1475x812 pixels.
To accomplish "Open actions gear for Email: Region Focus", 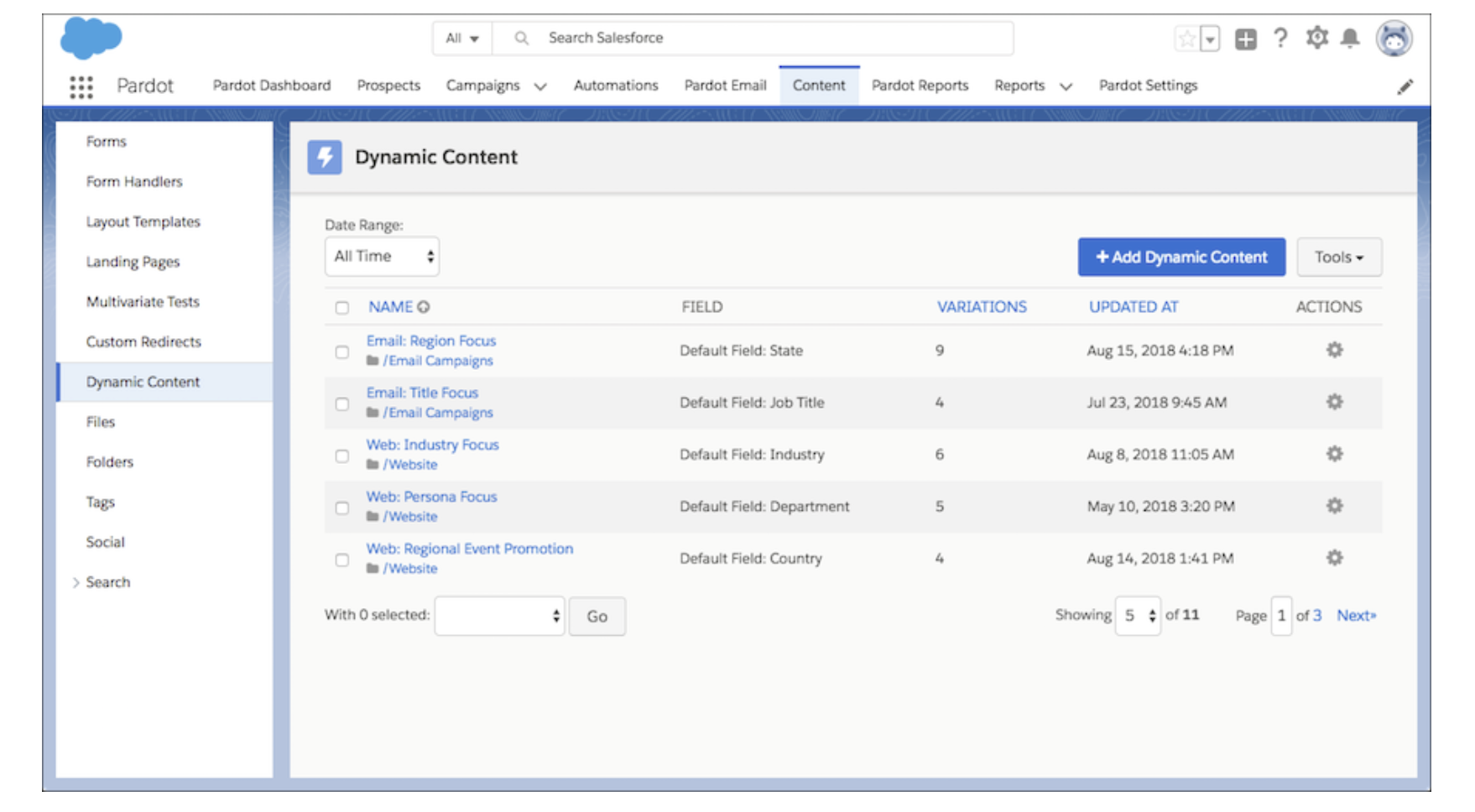I will (1334, 350).
